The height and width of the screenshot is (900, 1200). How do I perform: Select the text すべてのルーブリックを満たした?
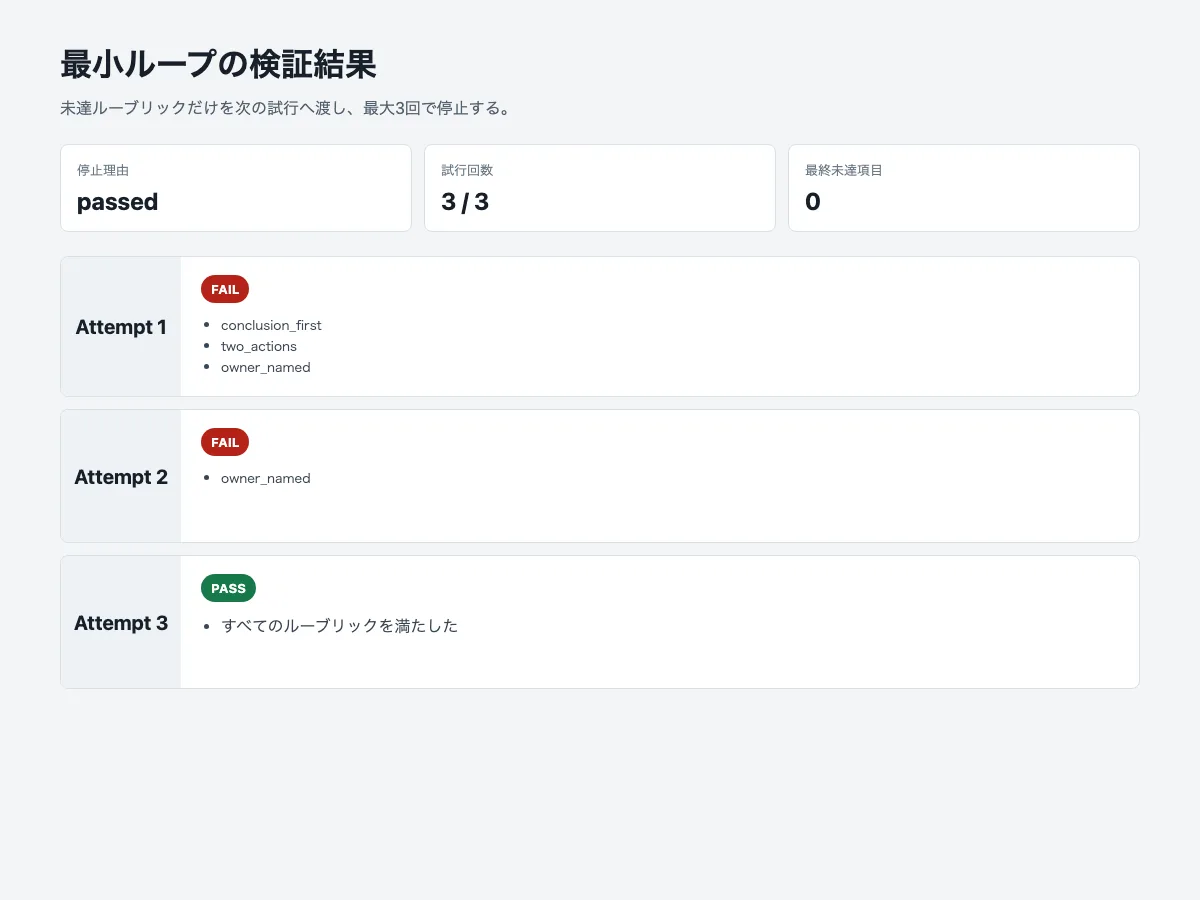340,626
